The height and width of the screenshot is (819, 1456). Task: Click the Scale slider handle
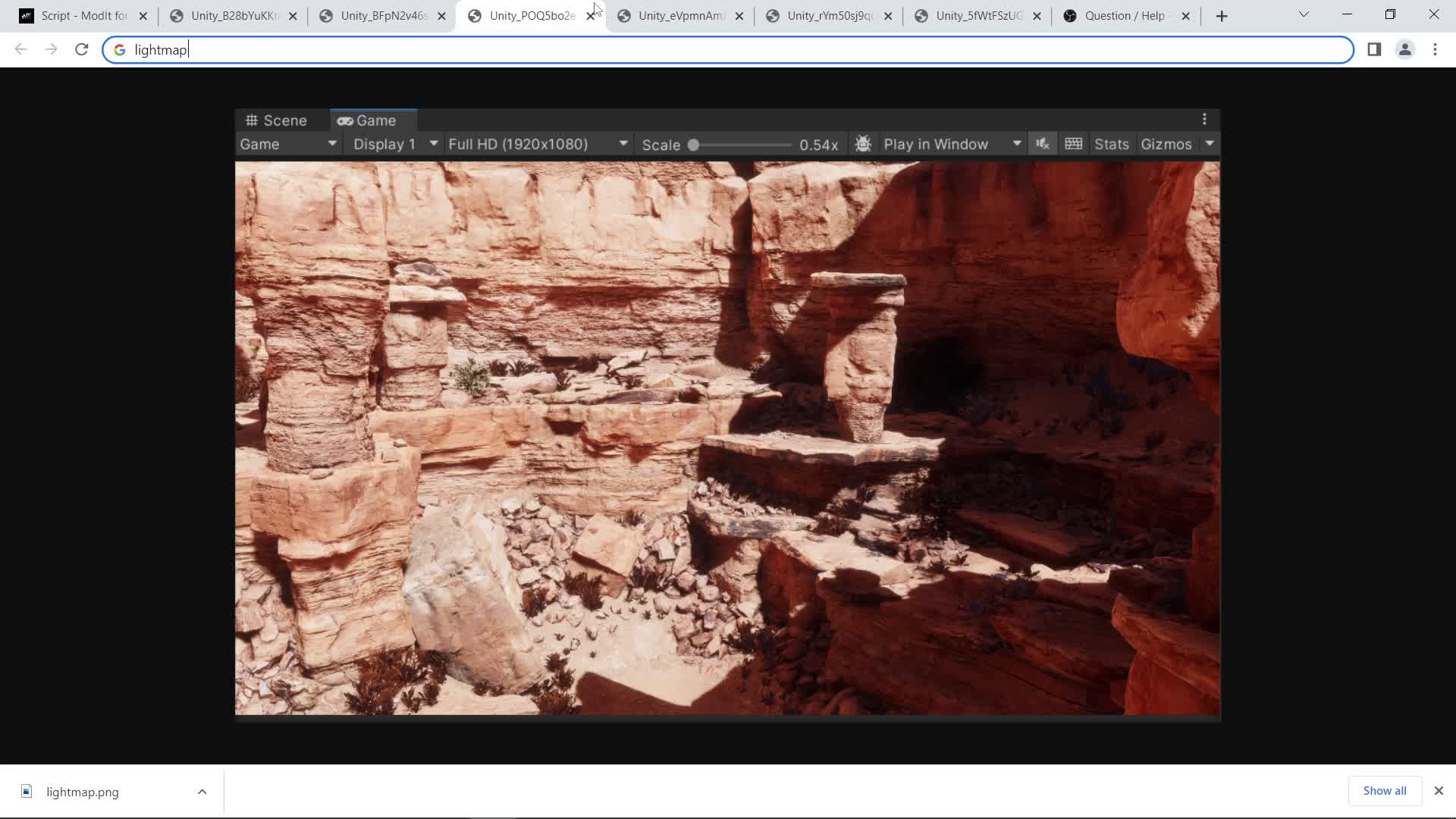point(693,145)
